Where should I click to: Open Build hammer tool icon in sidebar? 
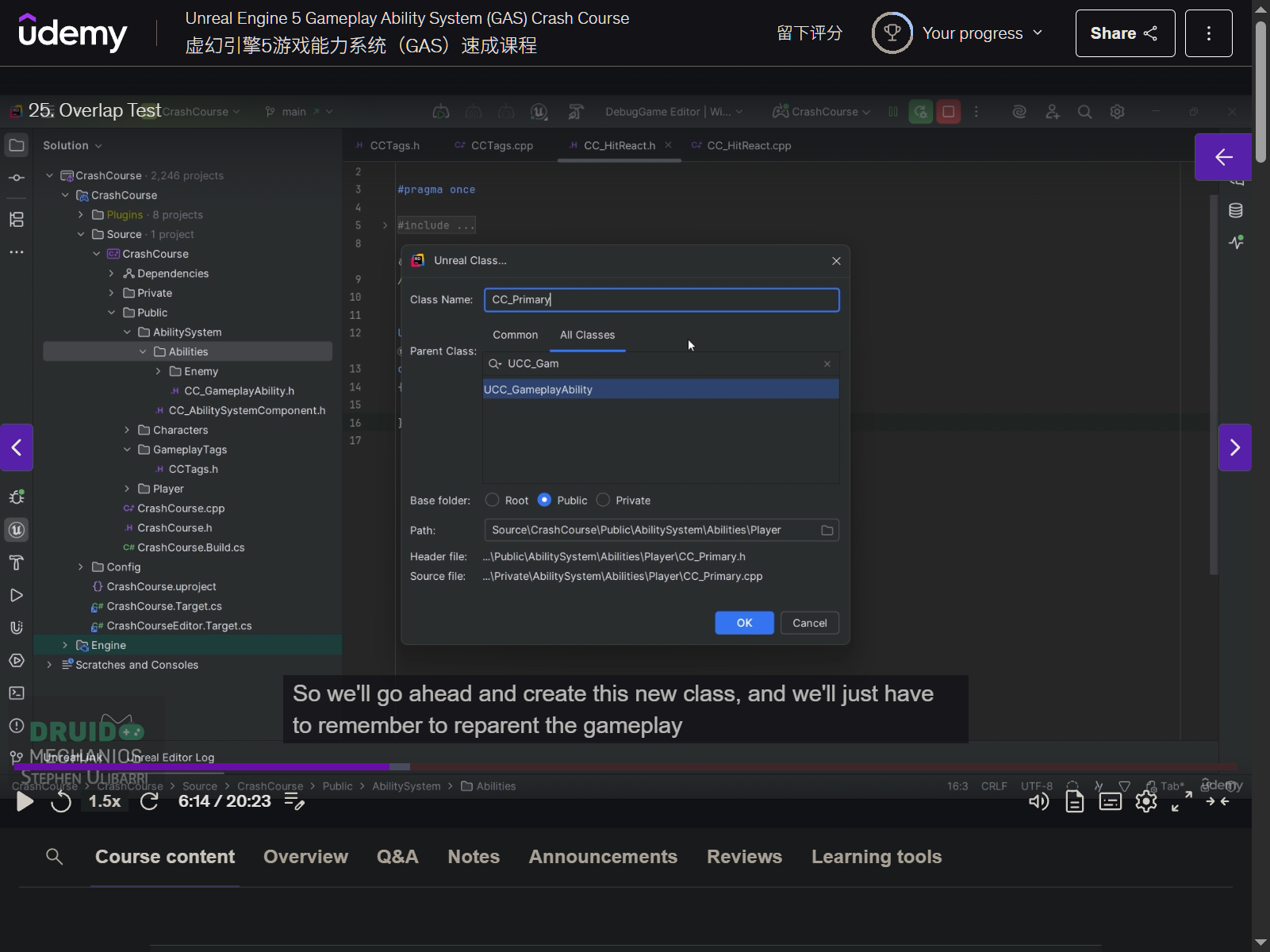pyautogui.click(x=17, y=562)
